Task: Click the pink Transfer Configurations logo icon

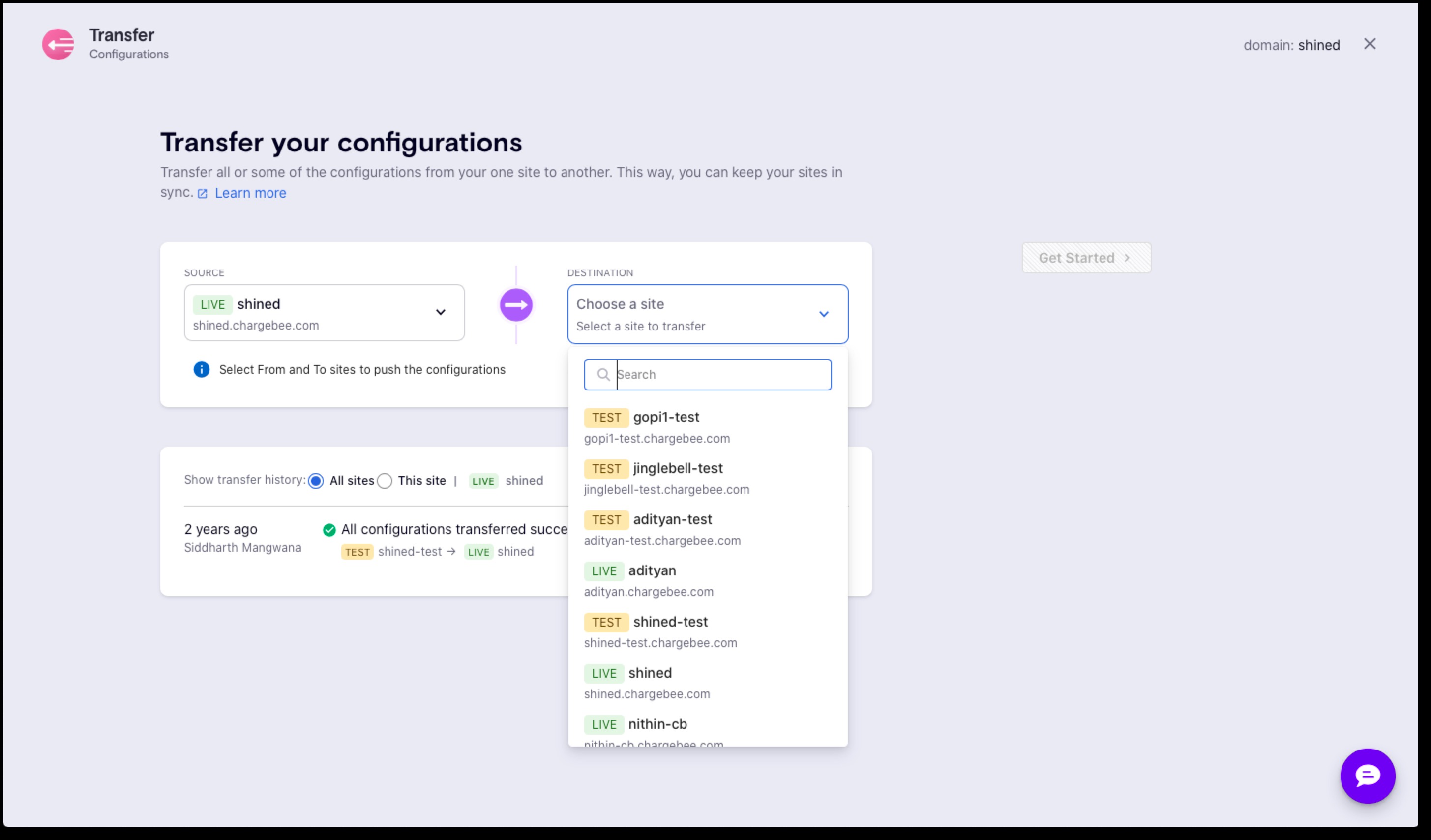Action: pyautogui.click(x=58, y=44)
